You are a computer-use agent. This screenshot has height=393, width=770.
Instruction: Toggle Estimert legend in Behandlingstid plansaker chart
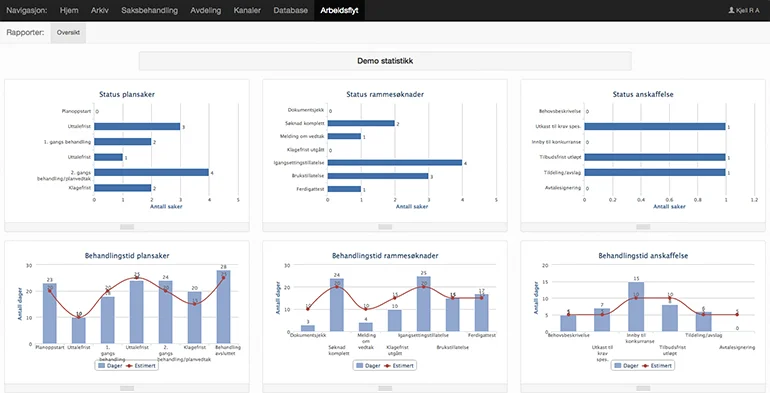[x=141, y=365]
